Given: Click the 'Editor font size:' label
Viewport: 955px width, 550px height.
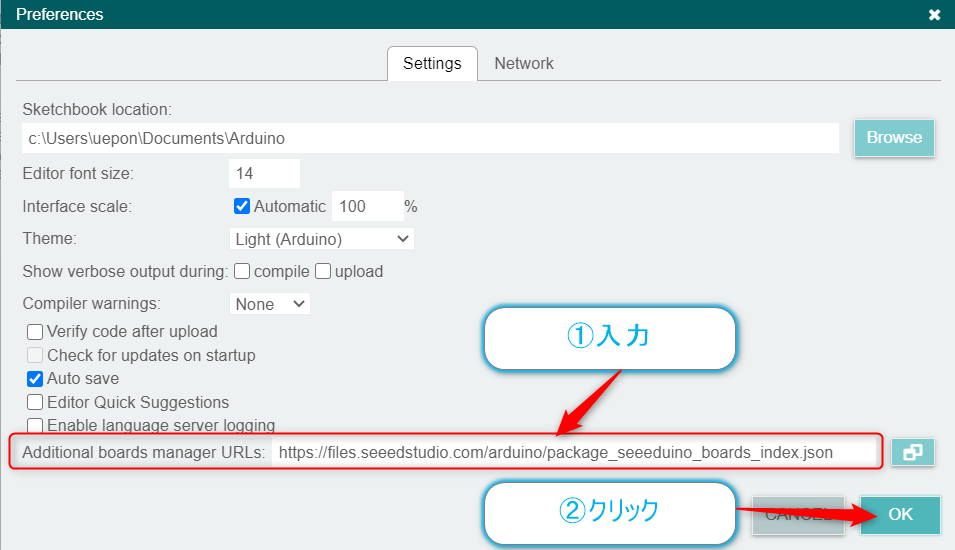Looking at the screenshot, I should (x=78, y=174).
